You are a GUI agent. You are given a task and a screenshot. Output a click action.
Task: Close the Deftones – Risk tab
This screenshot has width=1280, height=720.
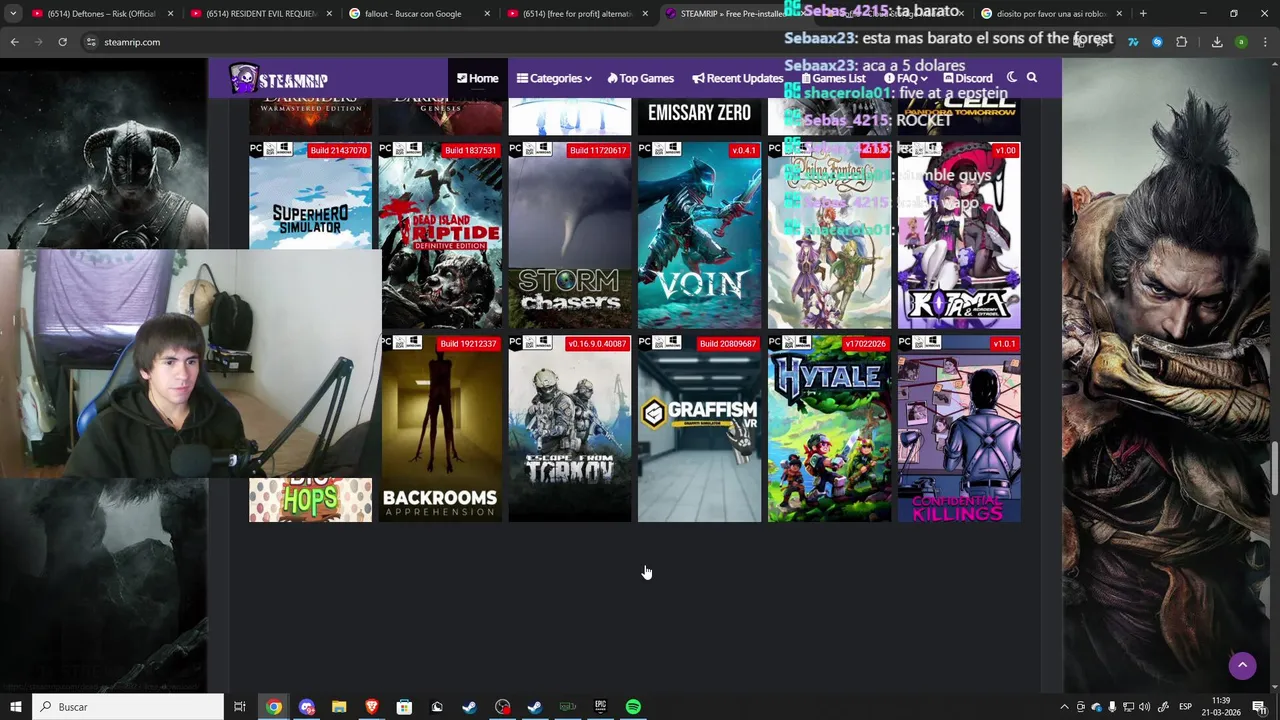[x=170, y=14]
